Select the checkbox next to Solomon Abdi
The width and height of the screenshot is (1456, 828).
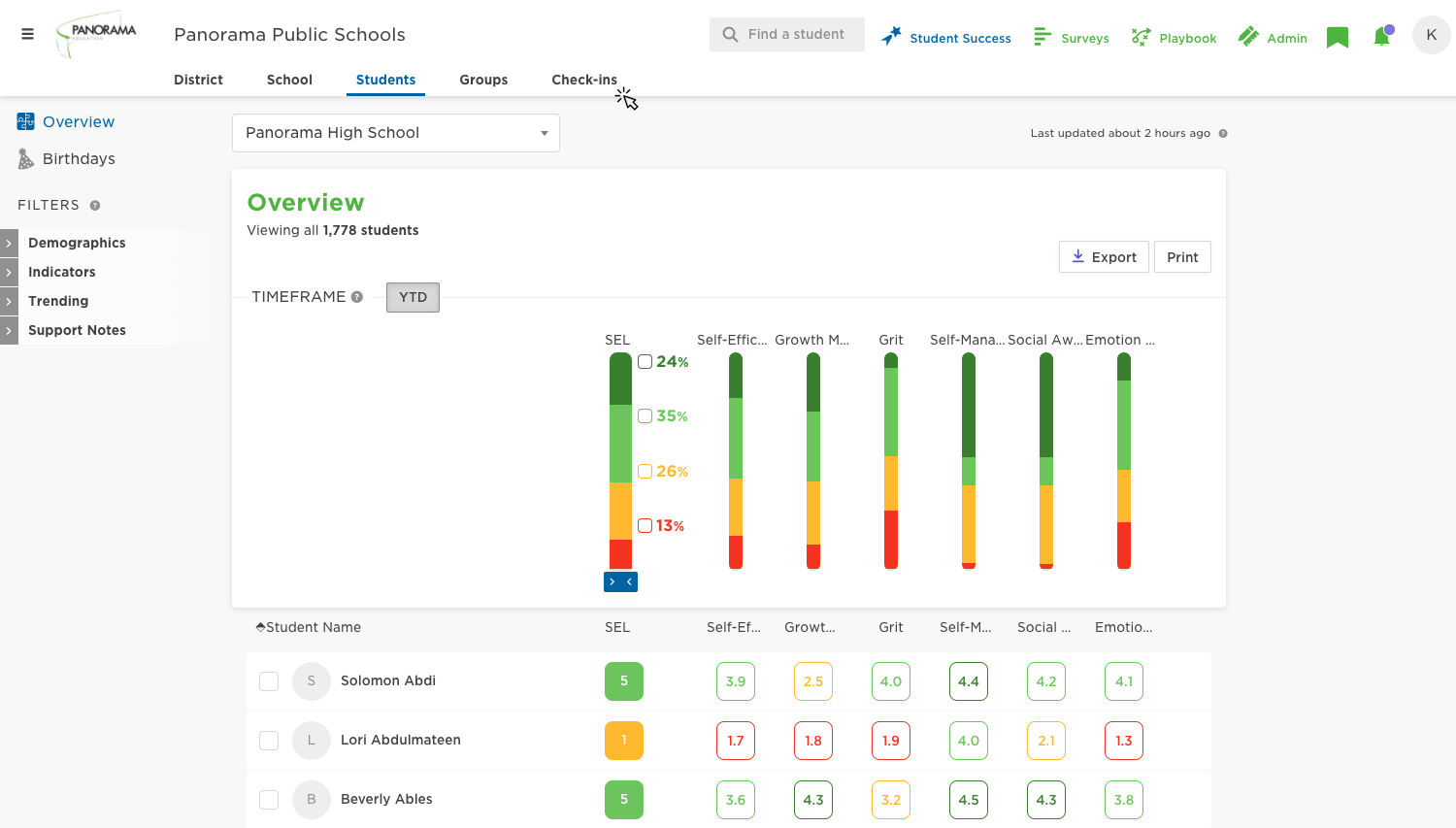[269, 680]
